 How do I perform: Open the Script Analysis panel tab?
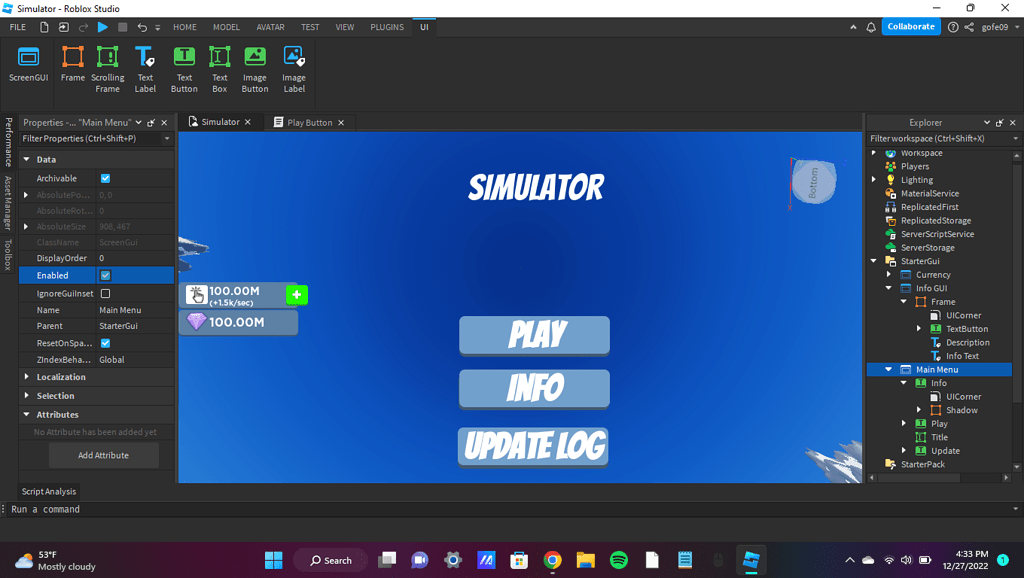[49, 492]
